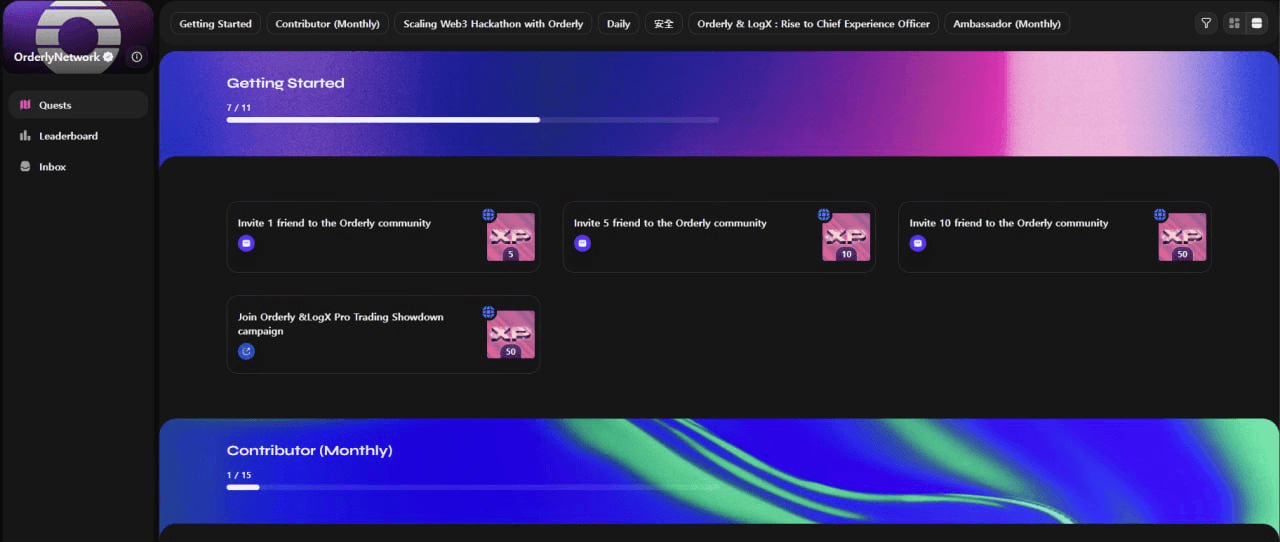Screen dimensions: 1280x542
Task: Click the globe badge on Invite 10 friend card
Action: (x=1160, y=214)
